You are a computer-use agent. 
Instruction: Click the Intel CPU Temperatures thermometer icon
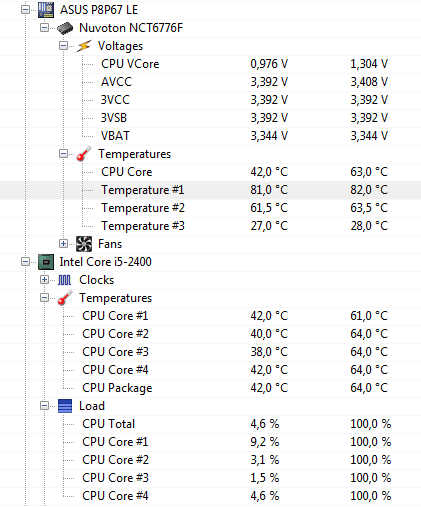coord(65,298)
